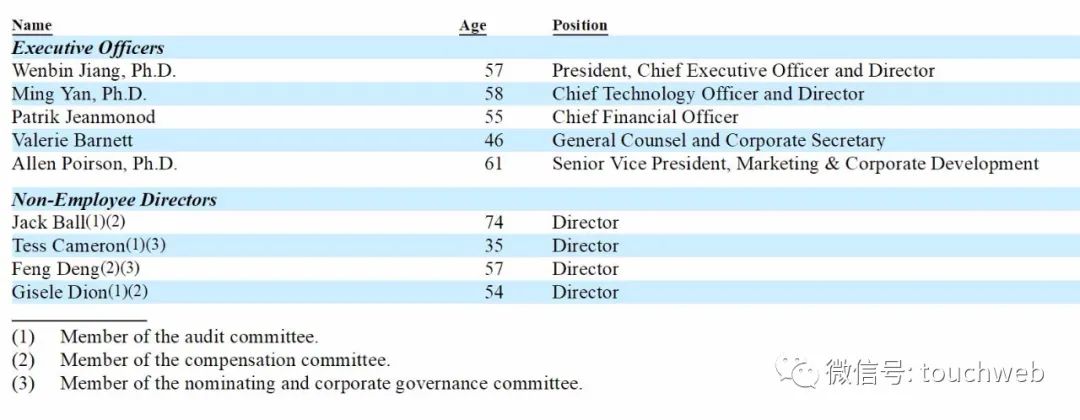Click the Non-Employee Directors section heading
The height and width of the screenshot is (420, 1080).
click(x=114, y=200)
